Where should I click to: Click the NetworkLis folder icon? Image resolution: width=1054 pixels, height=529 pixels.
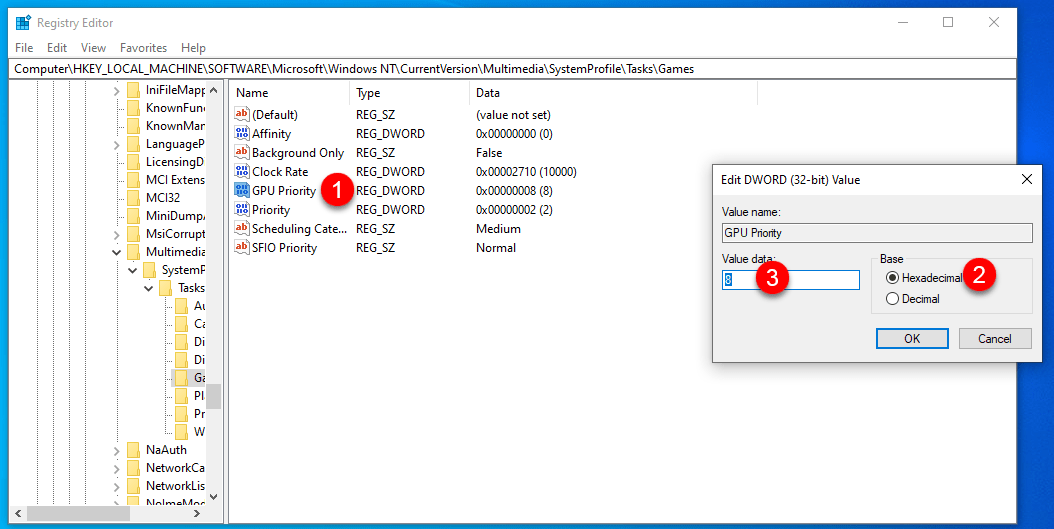click(x=134, y=485)
